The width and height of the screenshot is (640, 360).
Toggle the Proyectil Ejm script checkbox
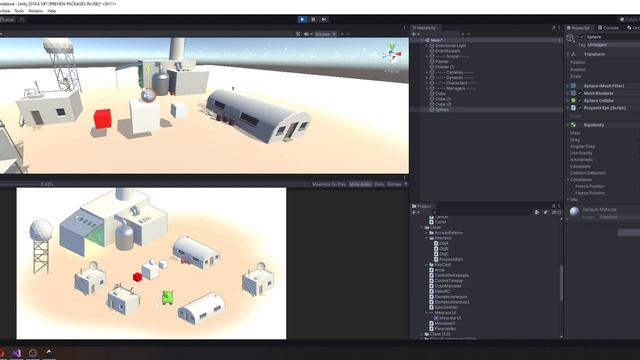580,108
